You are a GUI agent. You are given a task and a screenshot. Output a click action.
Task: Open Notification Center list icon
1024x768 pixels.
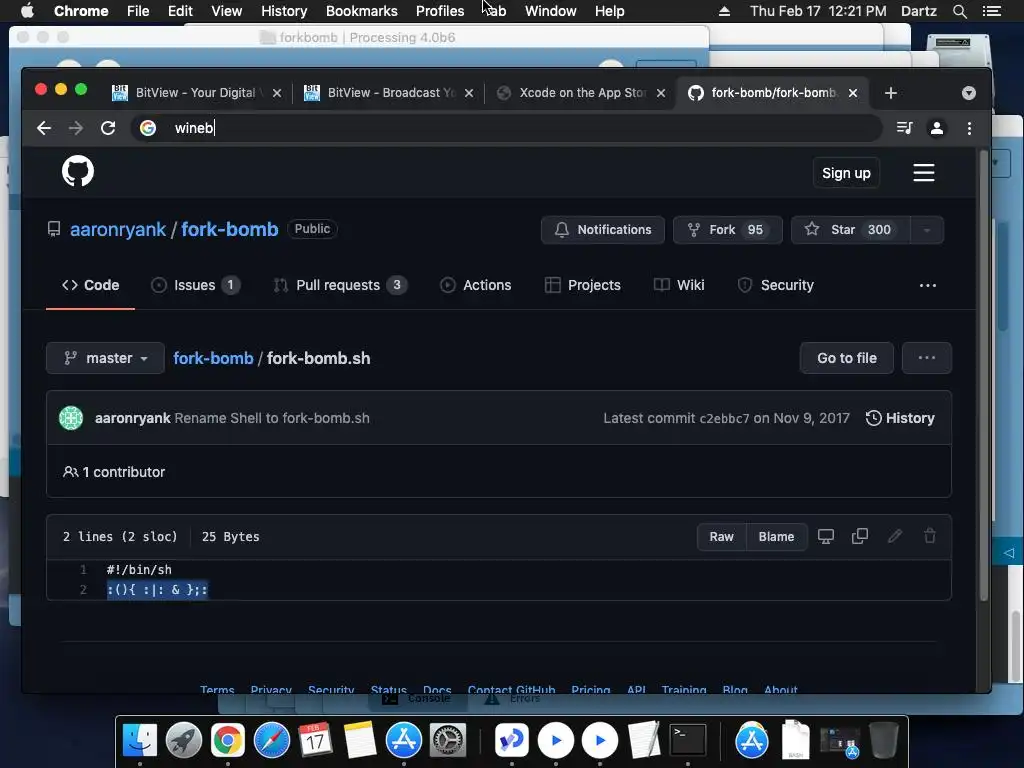click(x=992, y=11)
